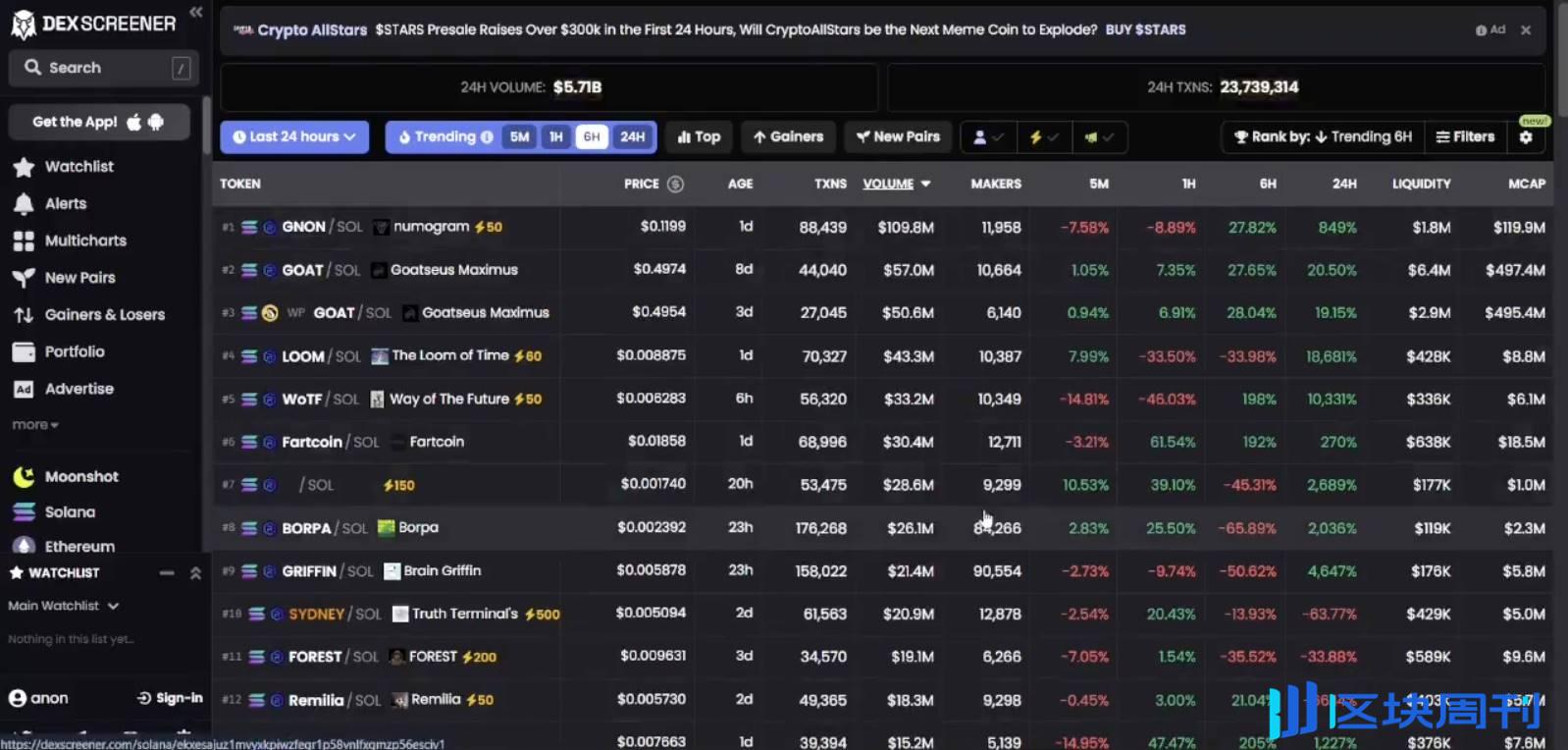Select 5M trending timeframe

click(x=520, y=137)
